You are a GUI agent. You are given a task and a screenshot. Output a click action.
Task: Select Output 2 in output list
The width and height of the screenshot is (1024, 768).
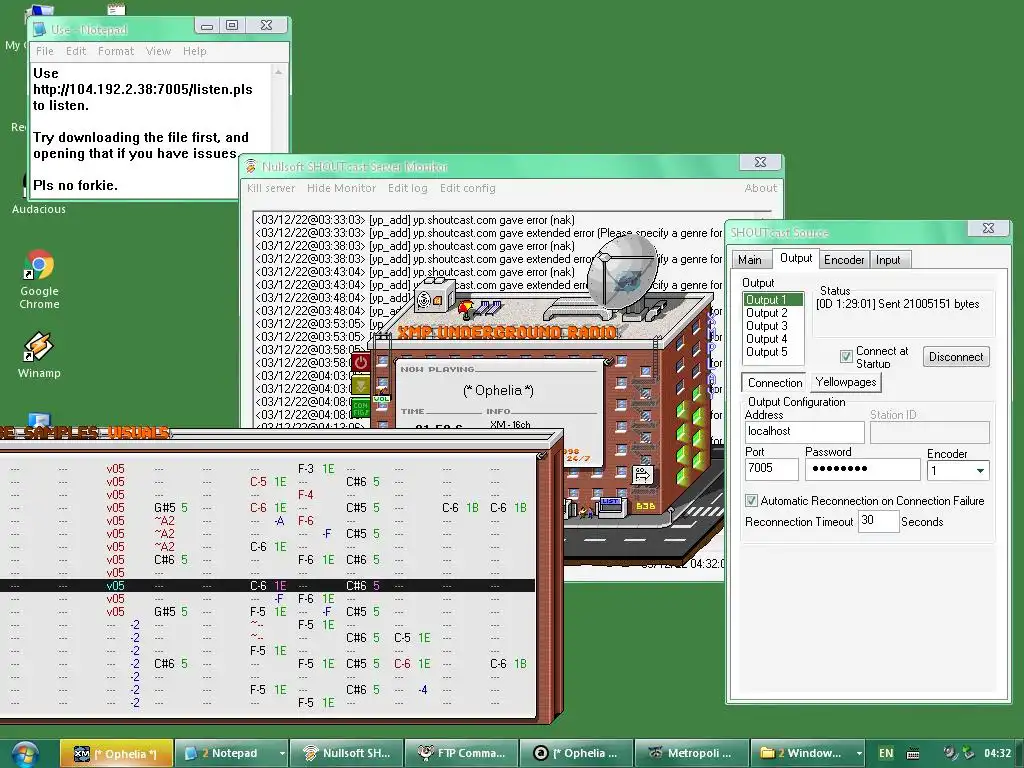(773, 313)
